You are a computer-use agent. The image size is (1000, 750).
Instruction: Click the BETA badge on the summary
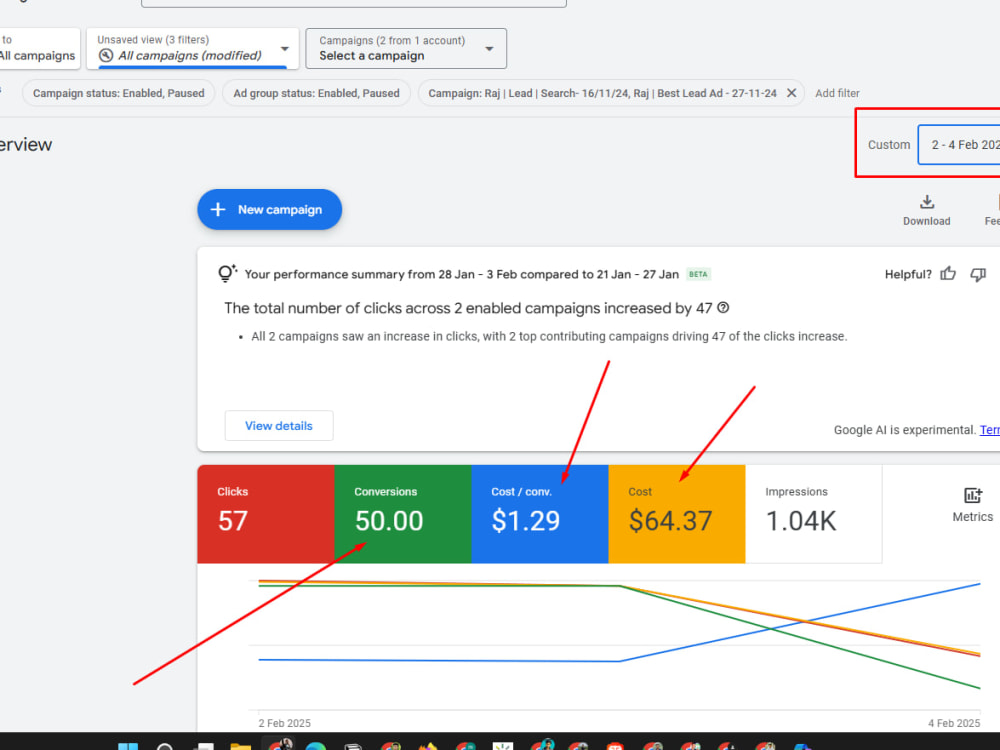tap(698, 274)
